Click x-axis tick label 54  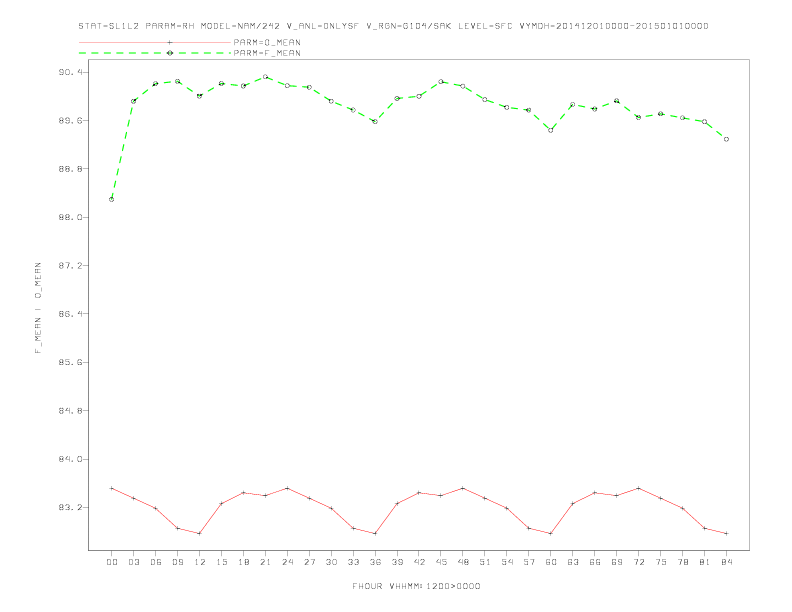pos(507,562)
